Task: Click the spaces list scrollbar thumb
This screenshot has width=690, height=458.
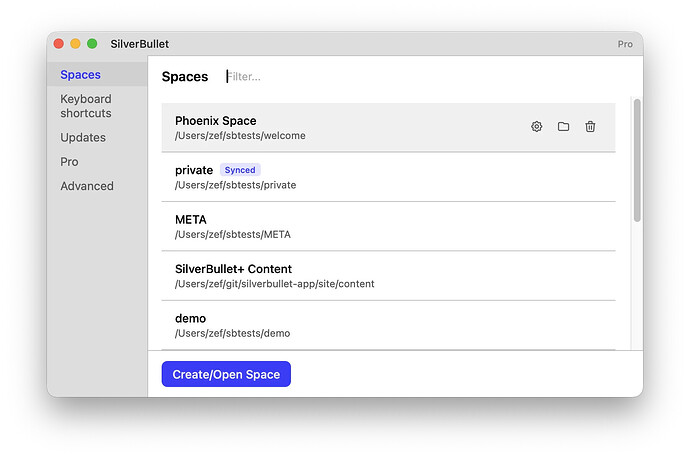Action: point(637,160)
